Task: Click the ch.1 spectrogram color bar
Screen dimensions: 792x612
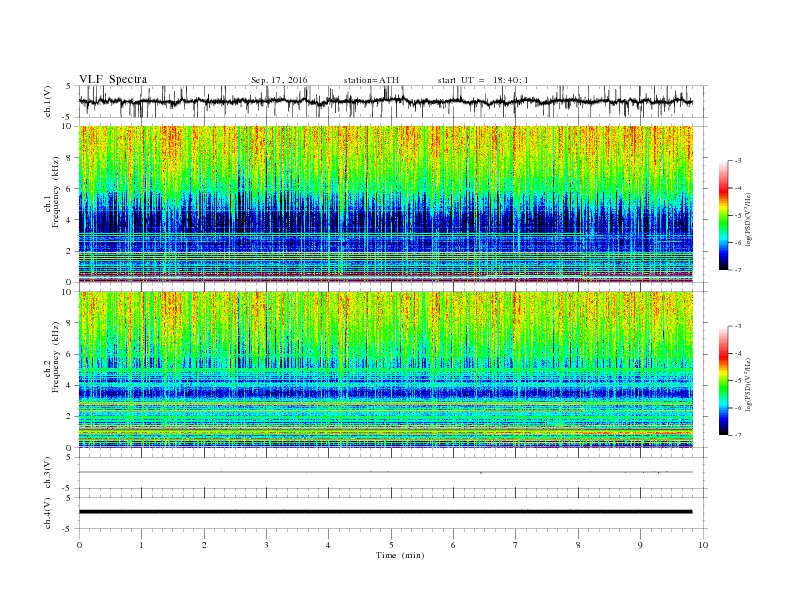Action: 723,215
